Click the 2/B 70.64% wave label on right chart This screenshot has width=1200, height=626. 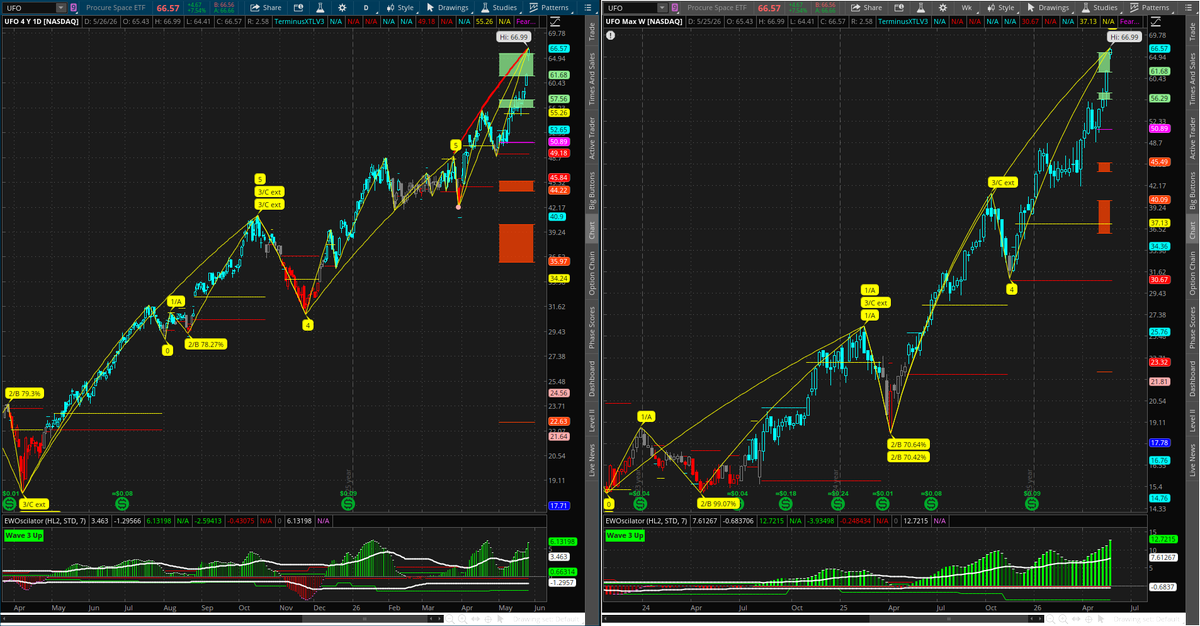(x=909, y=444)
